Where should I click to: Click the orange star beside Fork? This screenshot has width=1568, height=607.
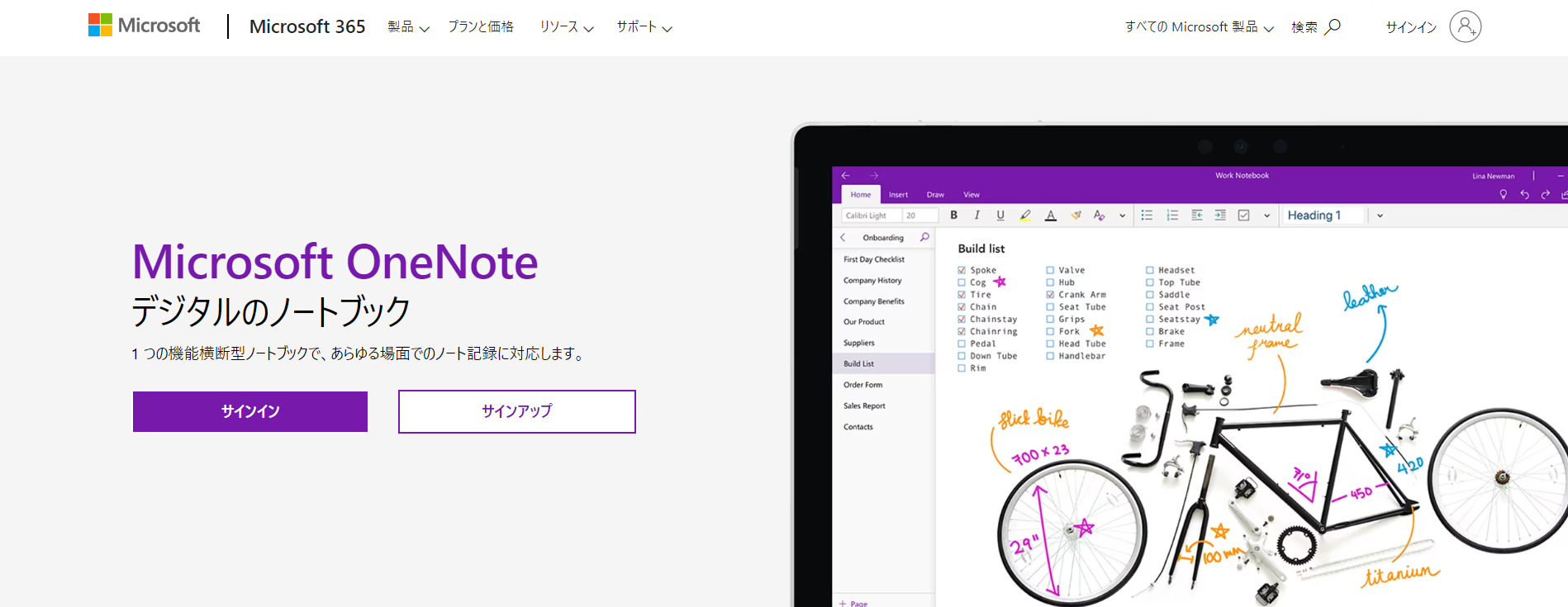[1096, 330]
